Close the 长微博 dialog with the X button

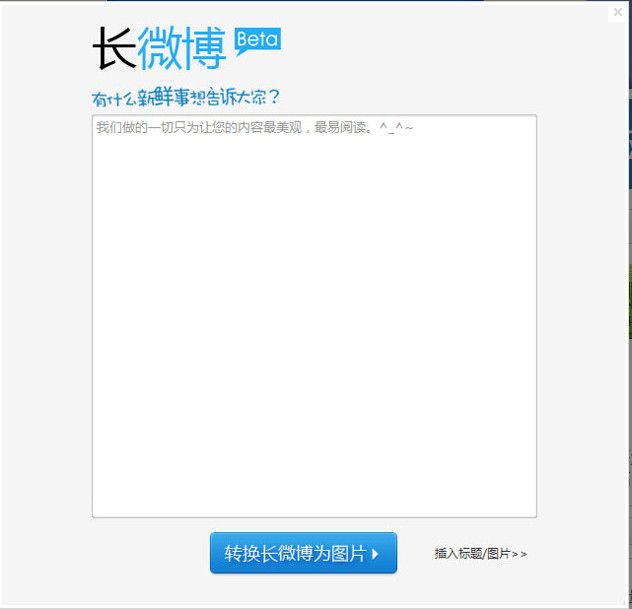point(617,12)
